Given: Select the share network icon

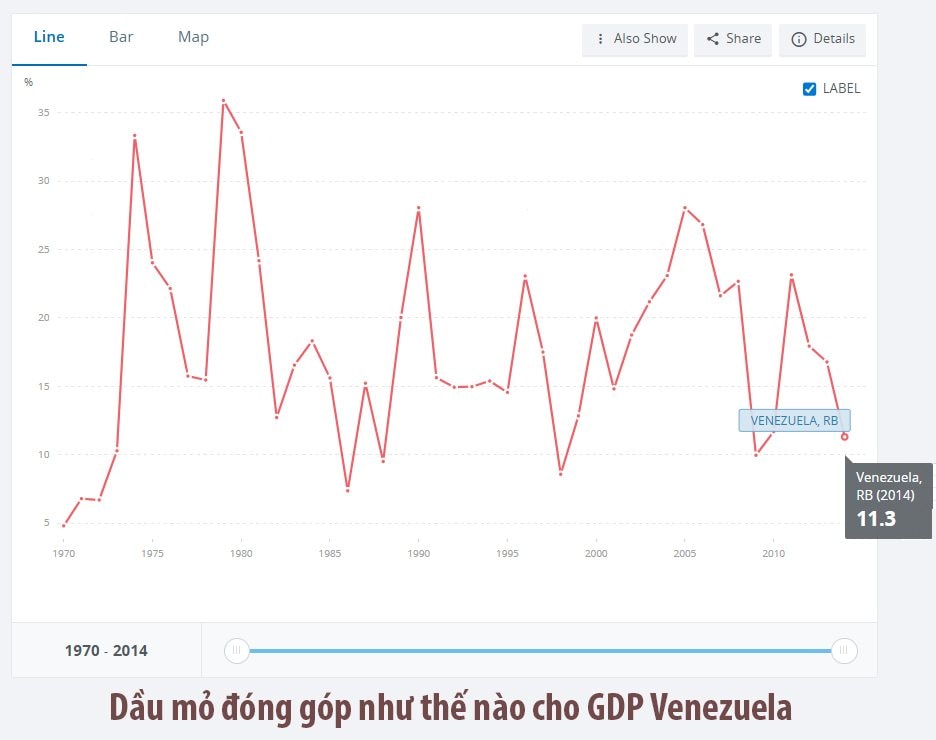Looking at the screenshot, I should (712, 39).
